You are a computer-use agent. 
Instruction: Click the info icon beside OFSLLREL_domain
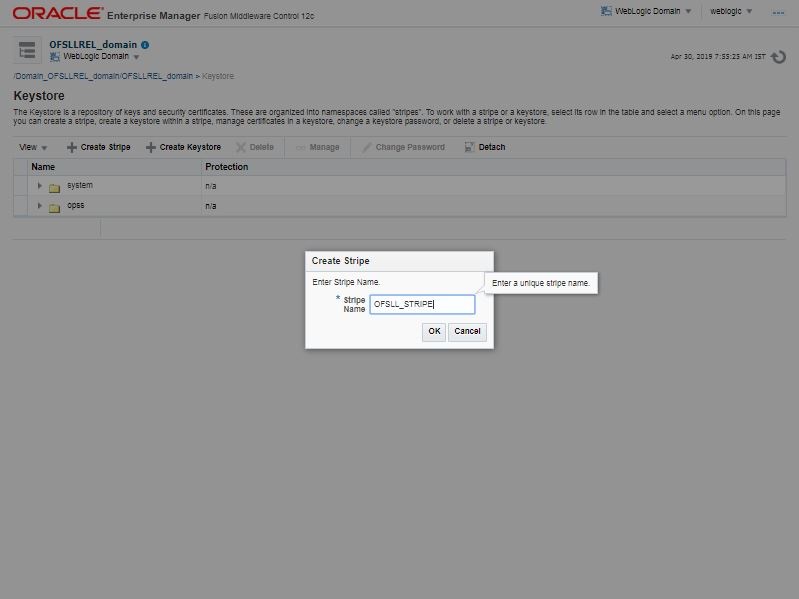tap(145, 45)
